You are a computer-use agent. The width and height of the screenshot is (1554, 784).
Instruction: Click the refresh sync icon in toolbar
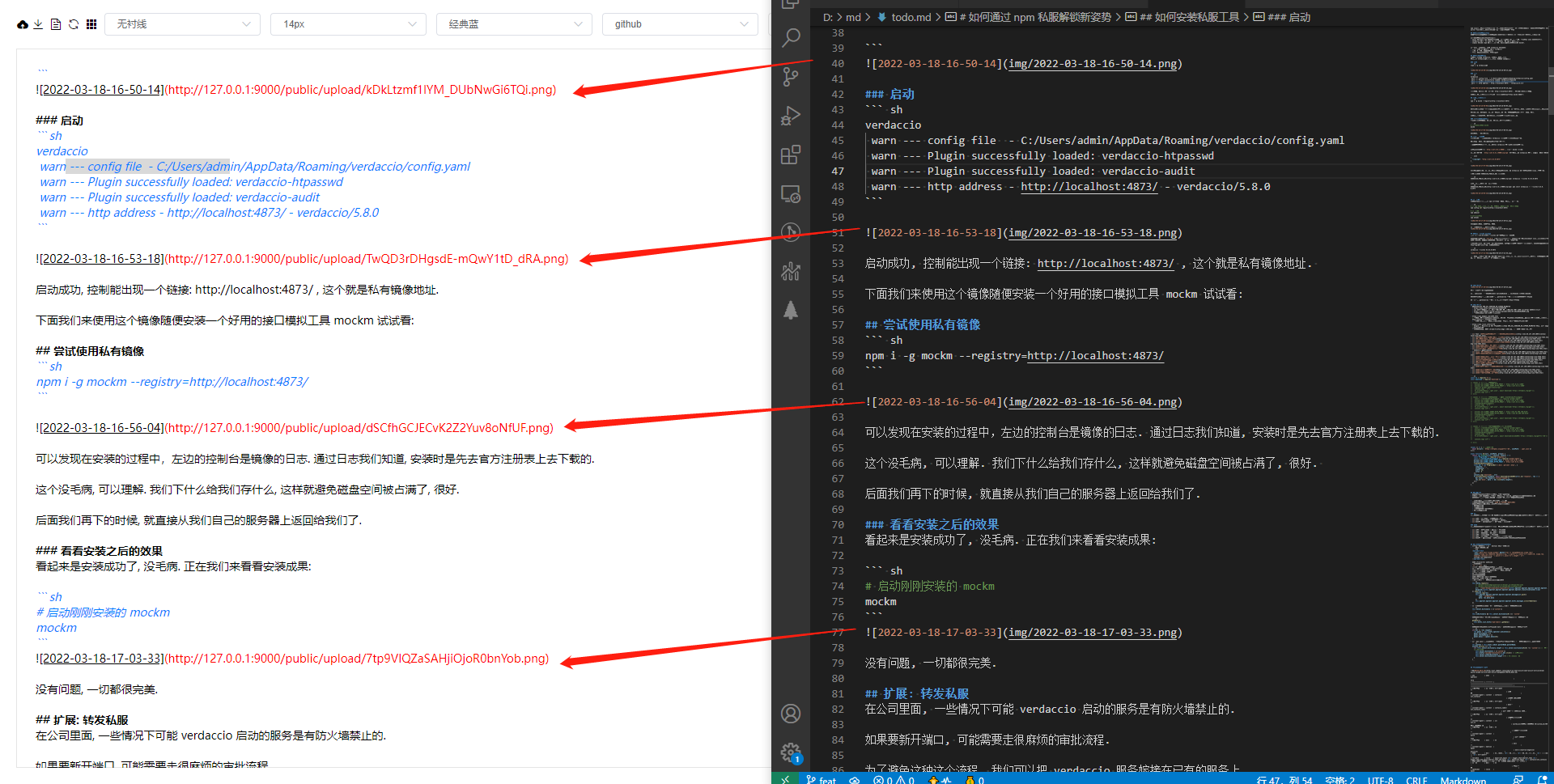tap(74, 24)
